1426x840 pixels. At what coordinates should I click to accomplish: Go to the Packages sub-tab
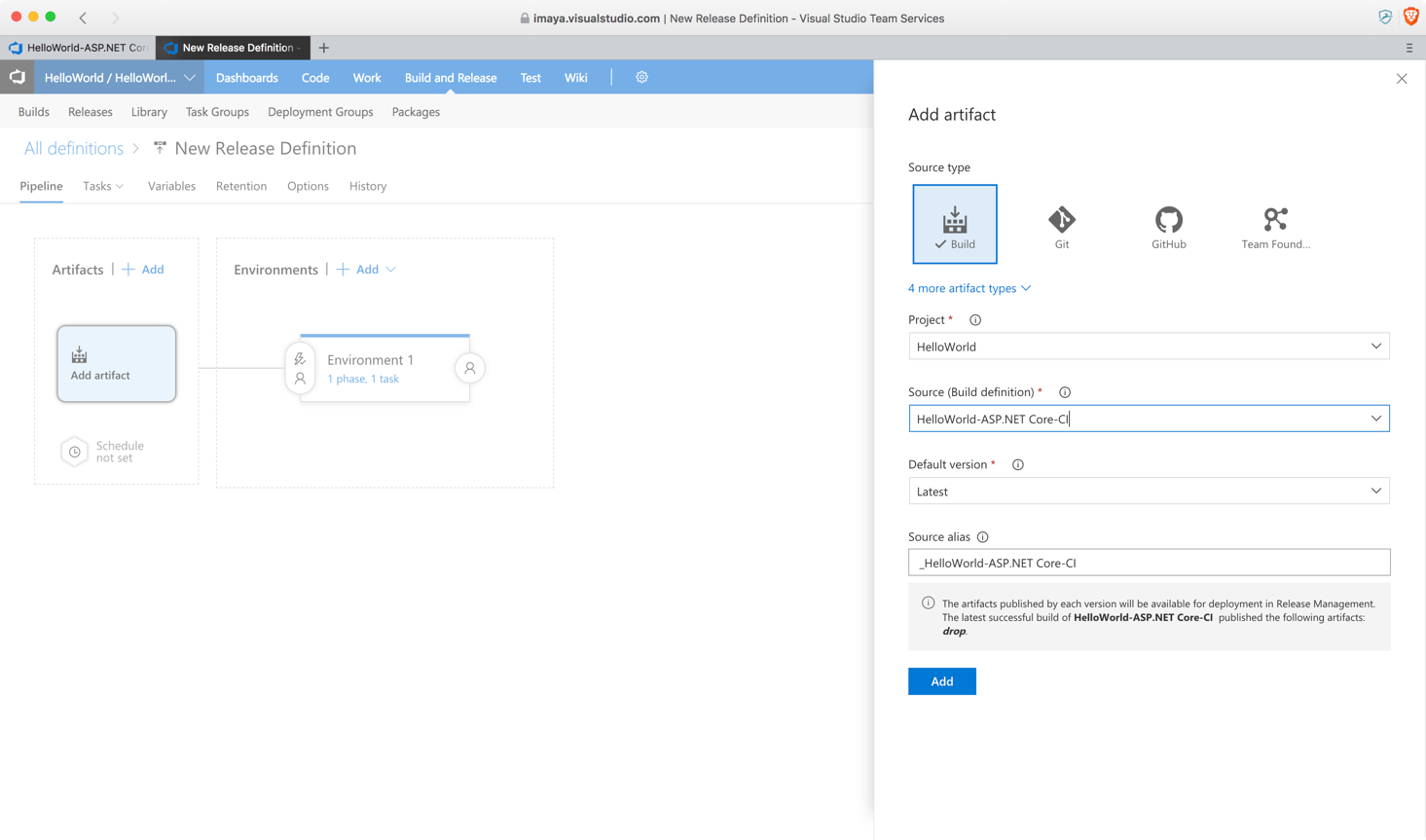(416, 112)
